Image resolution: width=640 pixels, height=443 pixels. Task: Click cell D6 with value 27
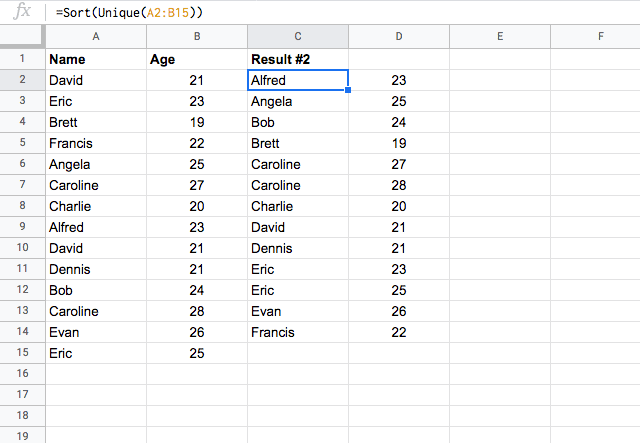click(x=399, y=164)
